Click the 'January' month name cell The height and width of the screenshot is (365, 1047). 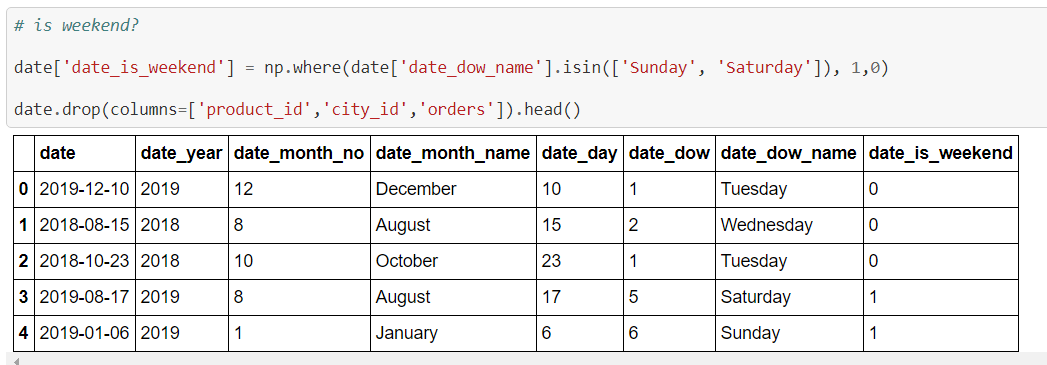click(453, 333)
